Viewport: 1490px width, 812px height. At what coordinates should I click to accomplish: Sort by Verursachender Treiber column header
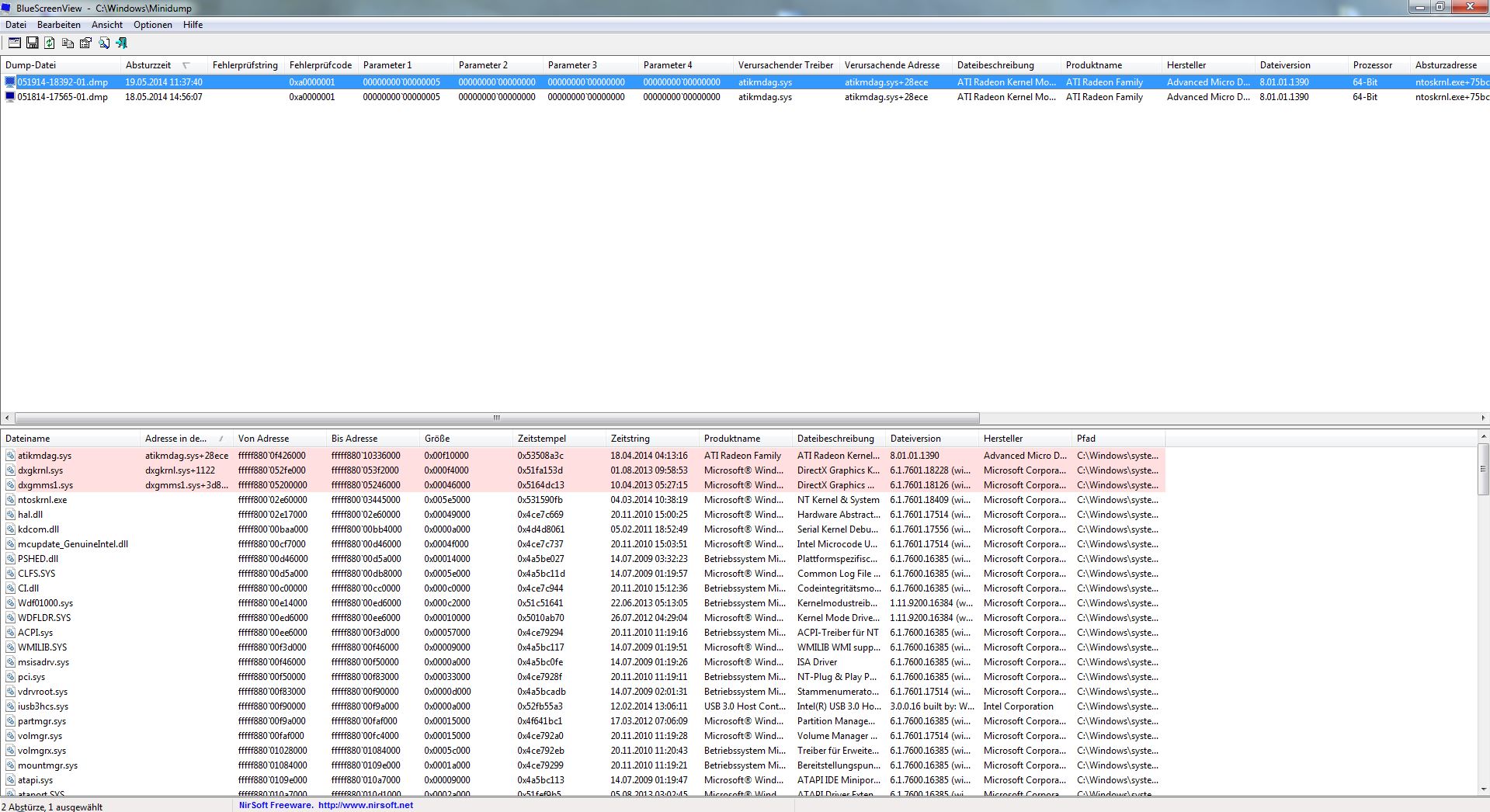[x=786, y=65]
